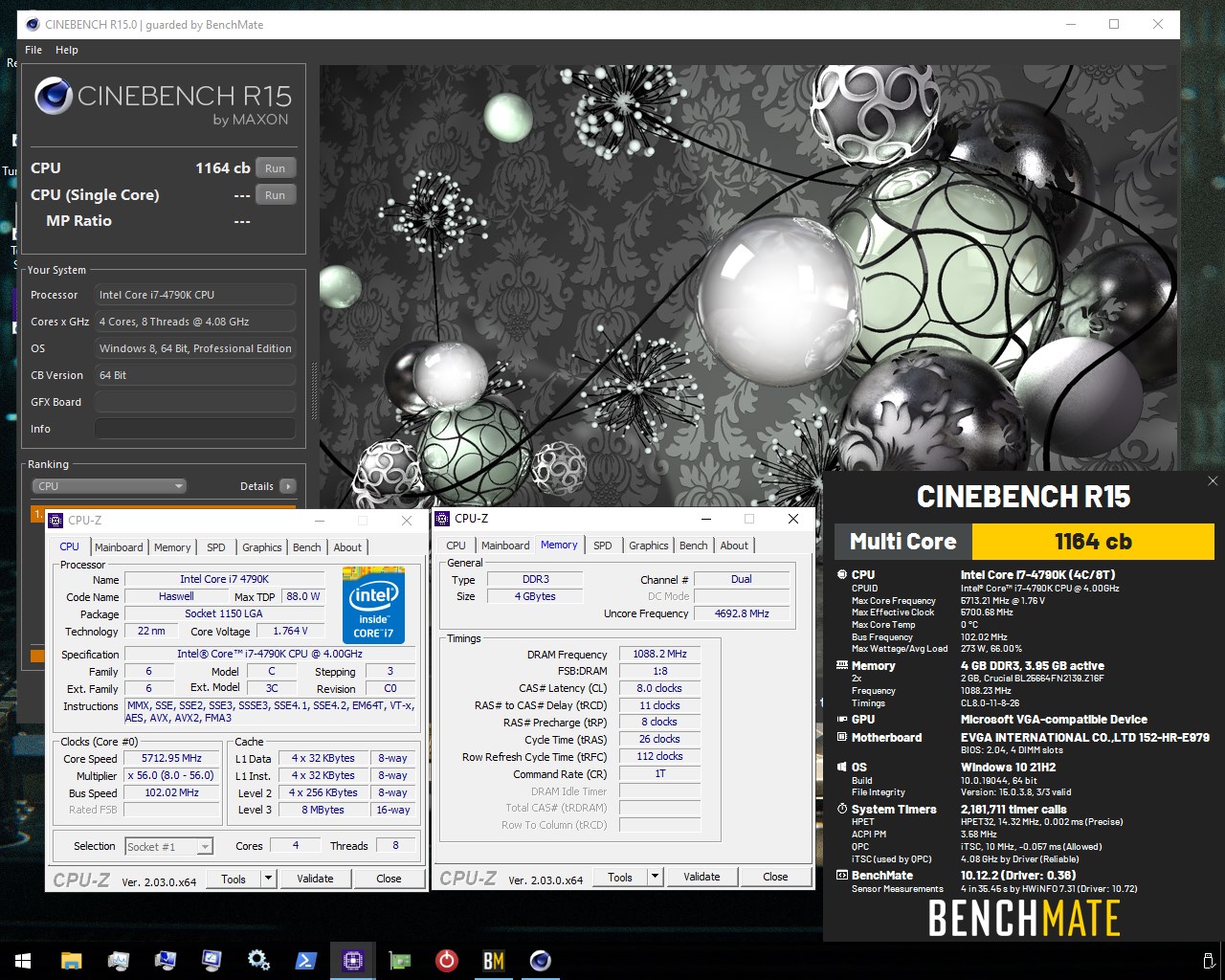Click Close button in right CPU-Z
This screenshot has height=980, width=1225.
[776, 877]
